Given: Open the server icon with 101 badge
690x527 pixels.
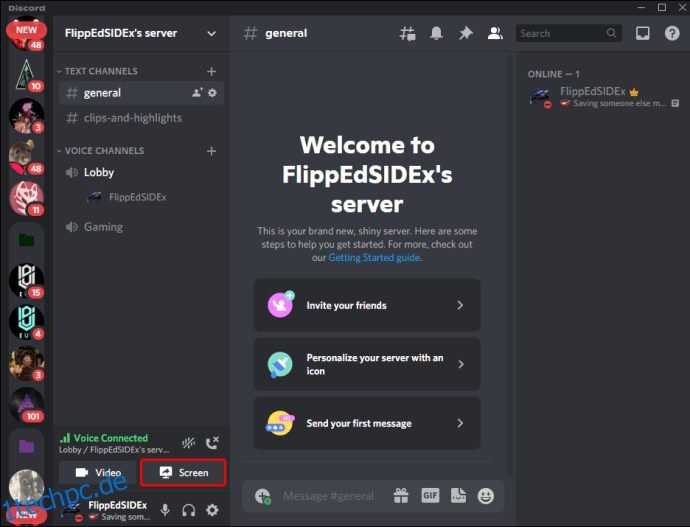Looking at the screenshot, I should pos(26,405).
